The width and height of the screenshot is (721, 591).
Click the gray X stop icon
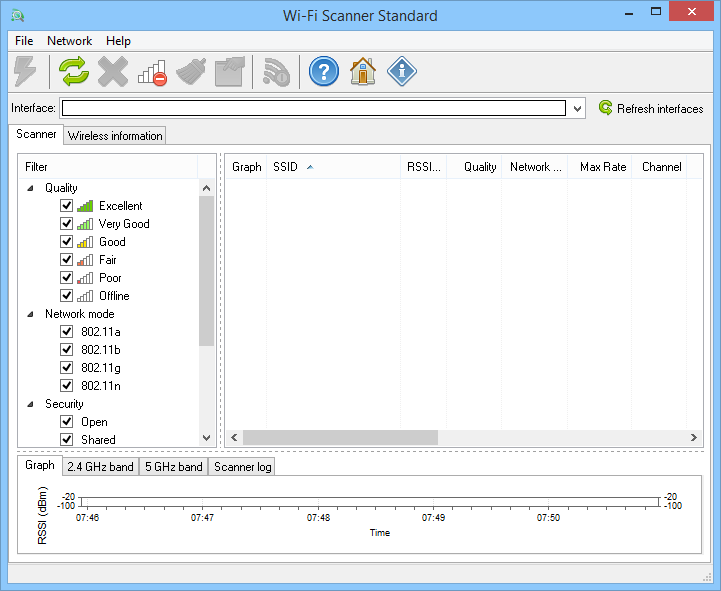113,71
